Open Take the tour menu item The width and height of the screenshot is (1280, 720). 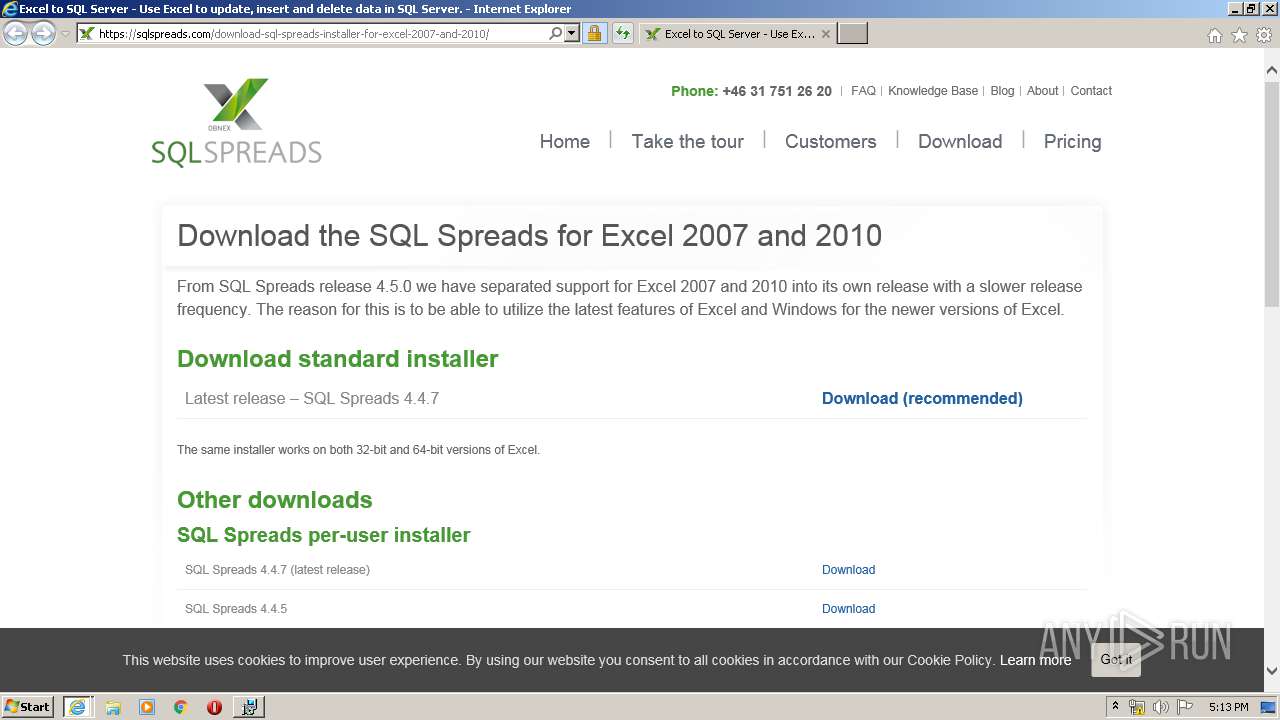[688, 142]
